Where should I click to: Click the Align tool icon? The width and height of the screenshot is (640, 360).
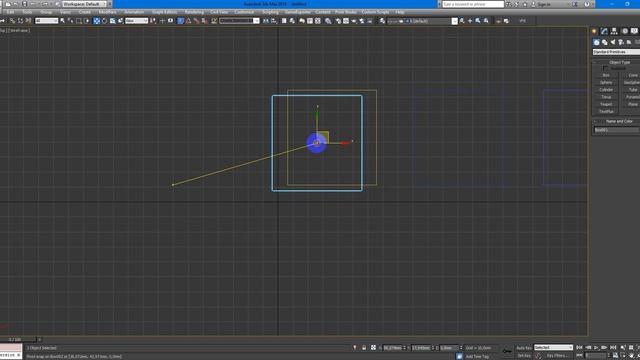(274, 21)
